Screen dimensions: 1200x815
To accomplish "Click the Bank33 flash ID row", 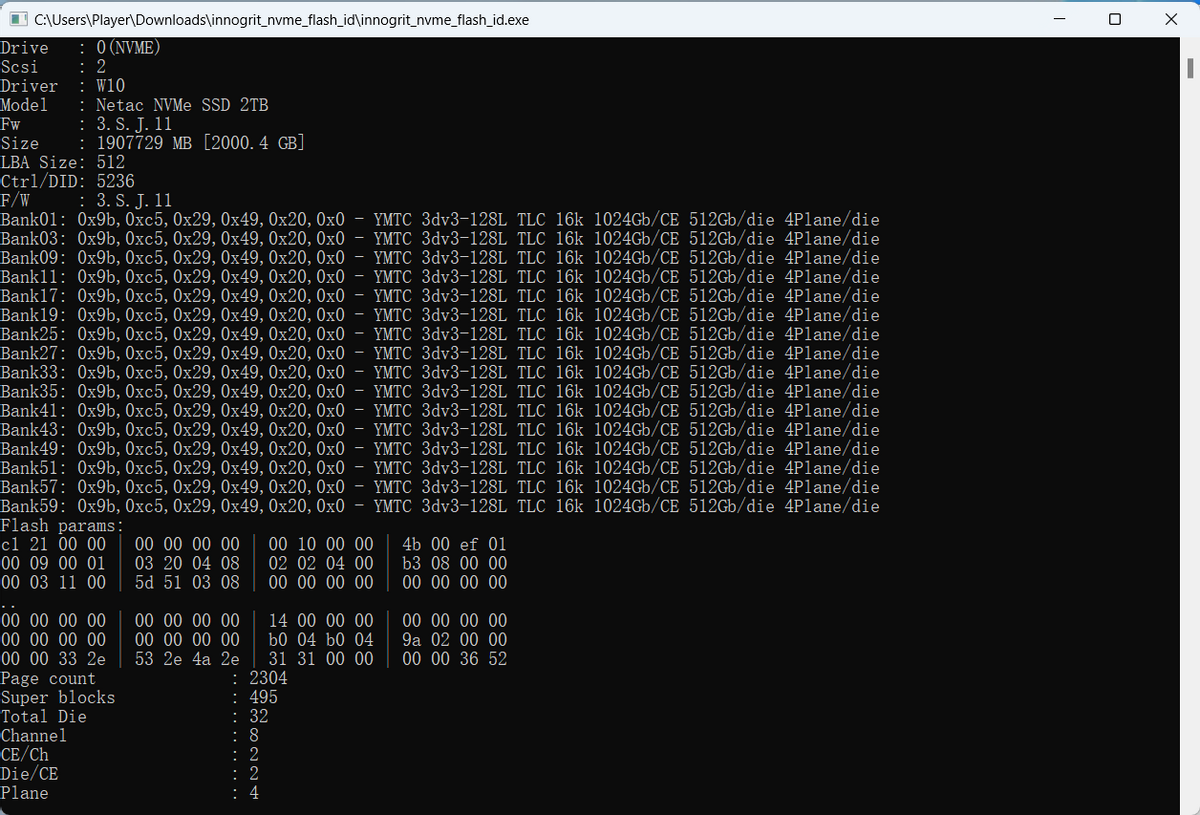I will pyautogui.click(x=440, y=372).
